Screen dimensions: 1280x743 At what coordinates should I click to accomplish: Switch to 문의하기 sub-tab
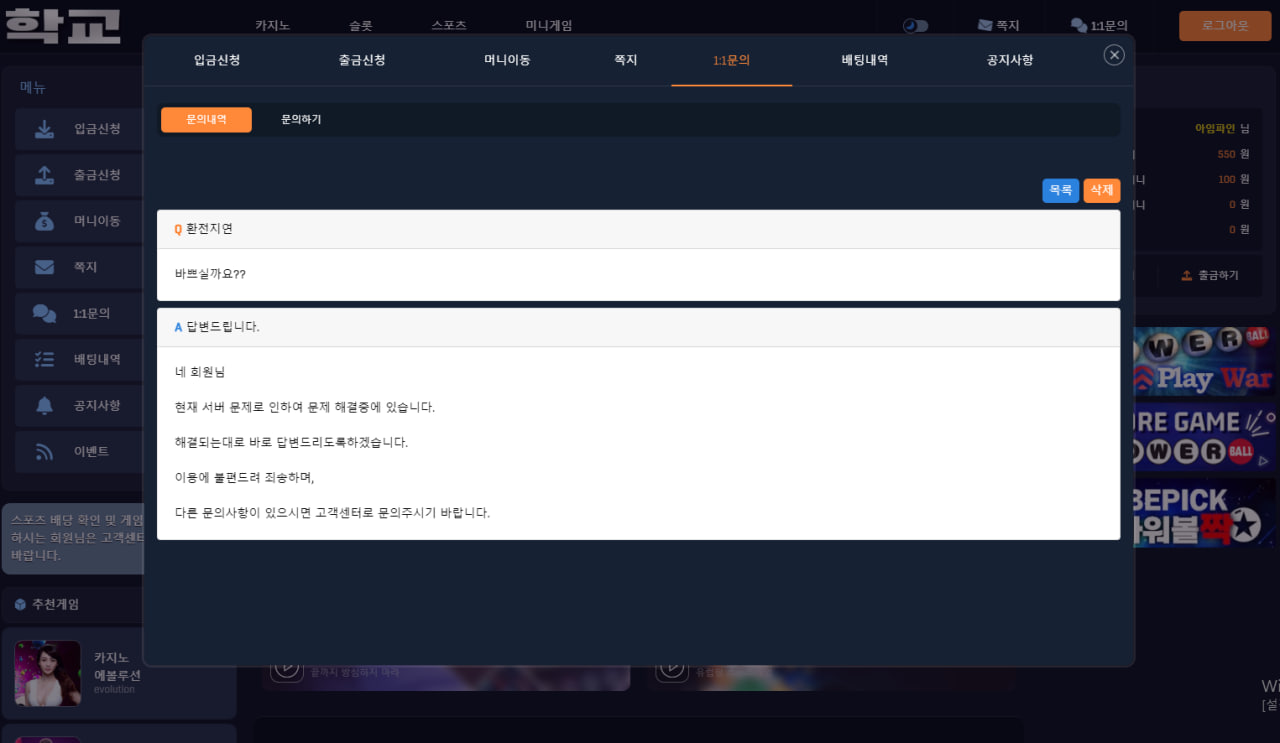301,120
